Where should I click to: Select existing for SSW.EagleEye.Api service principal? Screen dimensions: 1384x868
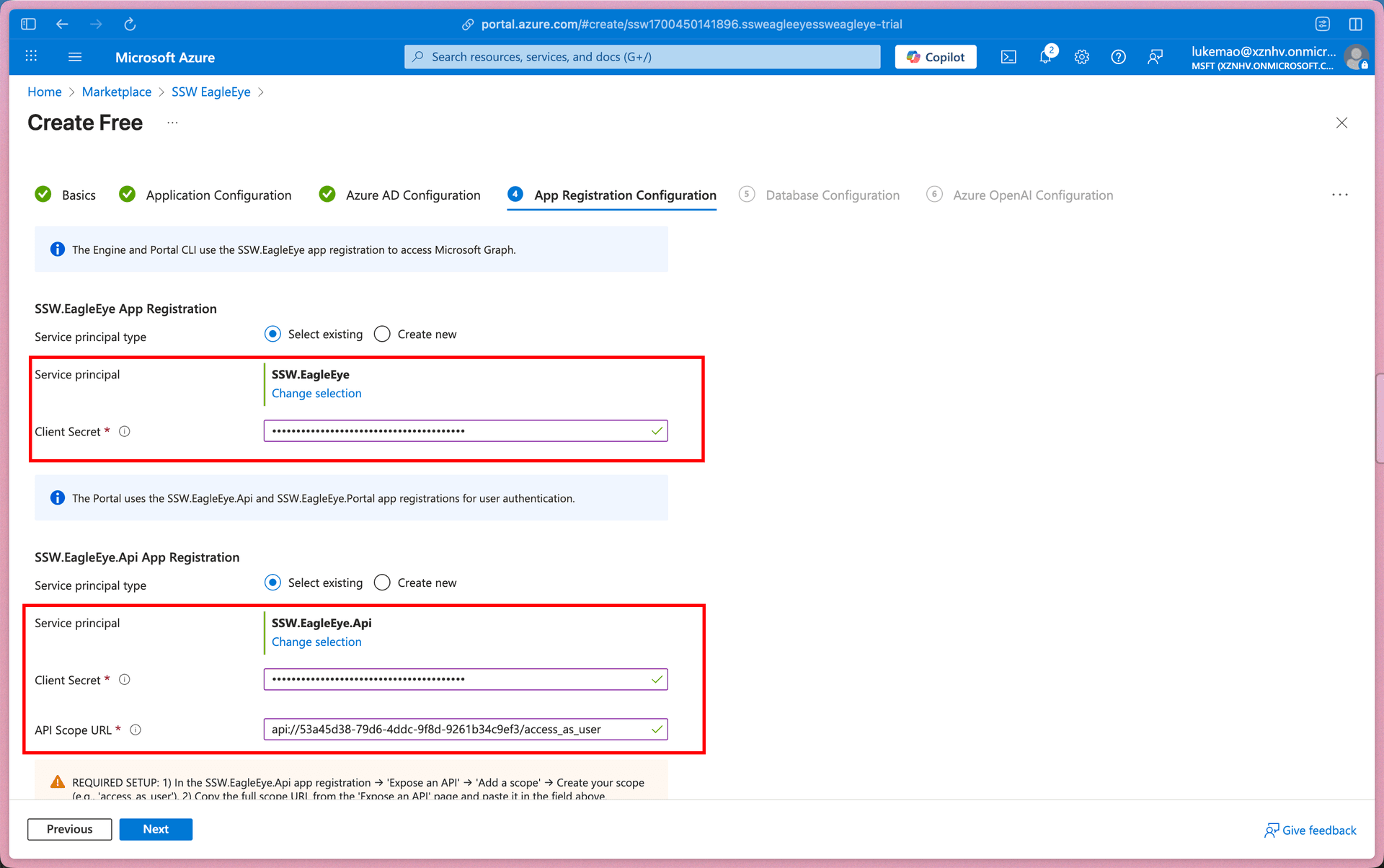pos(272,583)
